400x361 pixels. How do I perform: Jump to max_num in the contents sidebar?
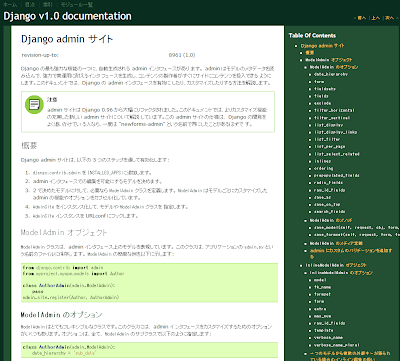322,316
